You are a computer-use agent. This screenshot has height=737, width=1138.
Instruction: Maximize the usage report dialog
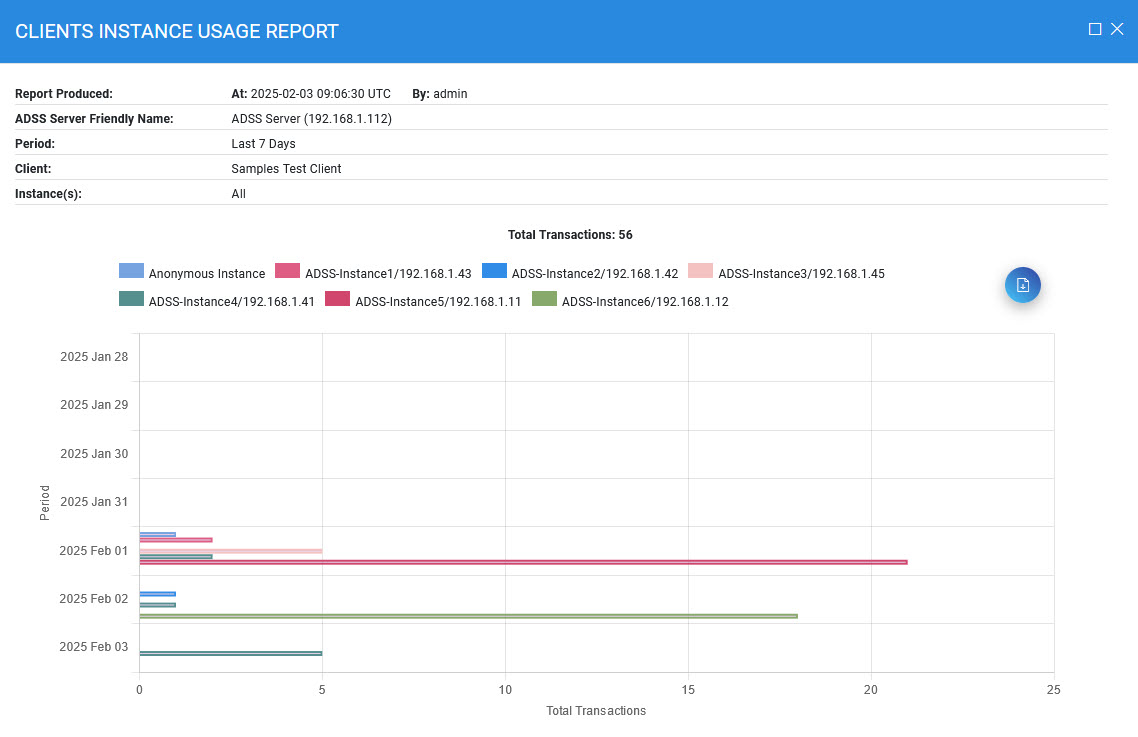pyautogui.click(x=1095, y=30)
